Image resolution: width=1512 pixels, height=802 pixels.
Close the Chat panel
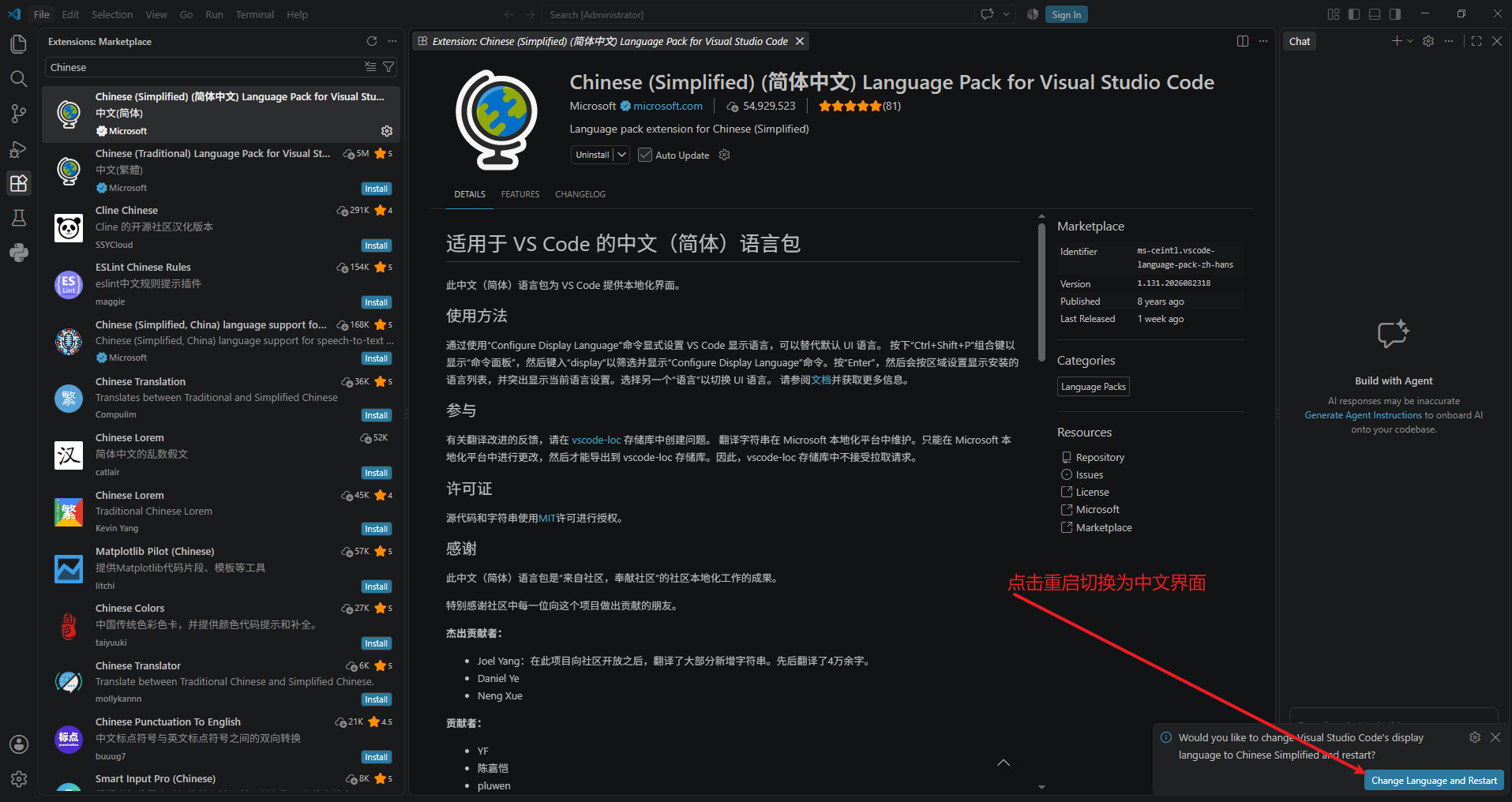click(x=1497, y=41)
